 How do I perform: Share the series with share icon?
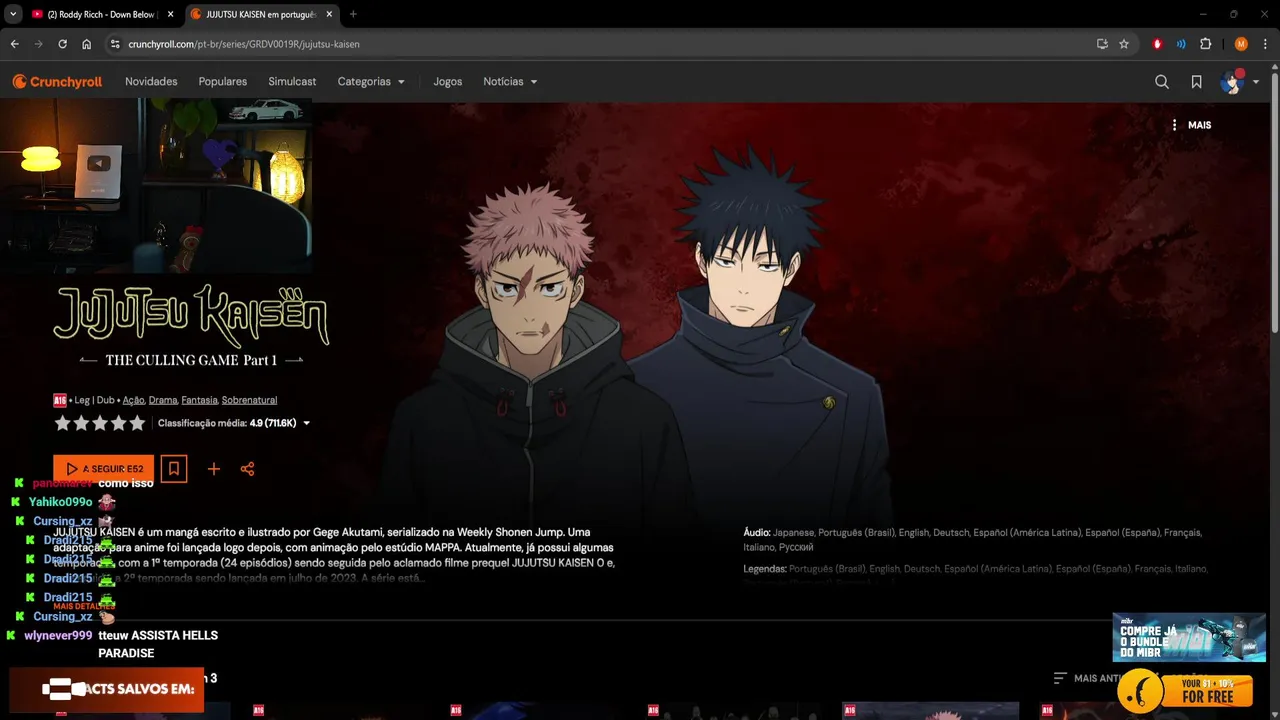[x=247, y=469]
